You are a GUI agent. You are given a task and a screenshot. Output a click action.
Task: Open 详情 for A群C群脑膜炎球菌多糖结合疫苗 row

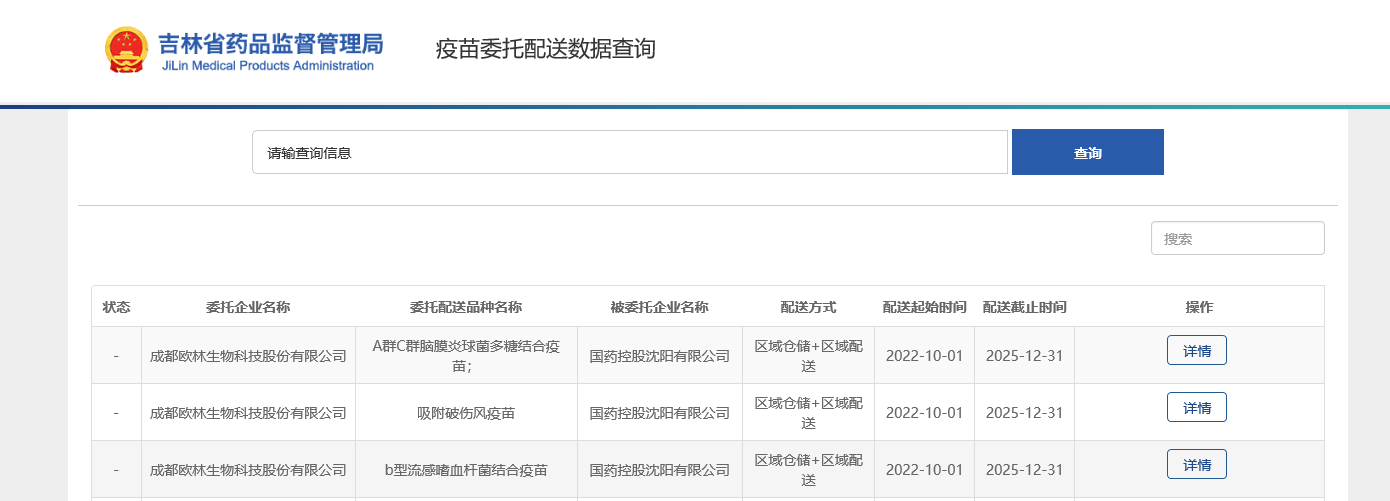click(1196, 351)
